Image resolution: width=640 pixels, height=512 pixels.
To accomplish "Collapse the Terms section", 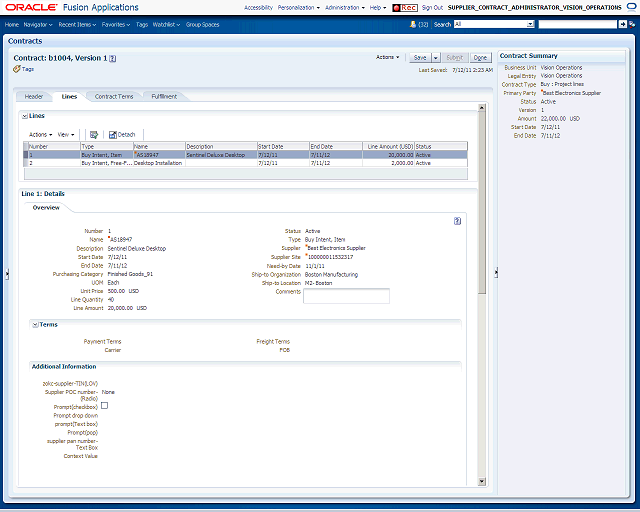I will tap(36, 325).
